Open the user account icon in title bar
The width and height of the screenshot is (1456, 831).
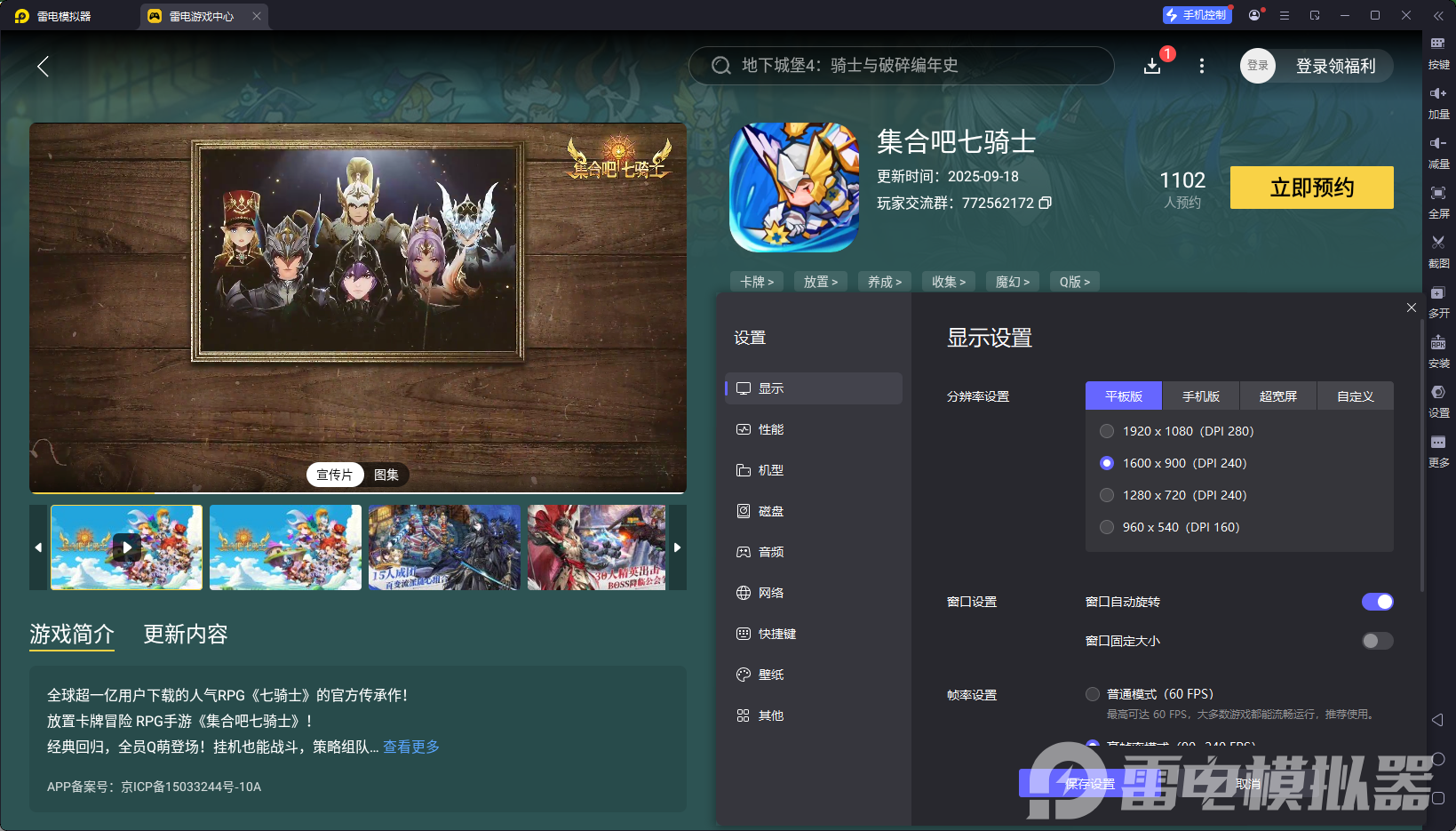[x=1254, y=15]
